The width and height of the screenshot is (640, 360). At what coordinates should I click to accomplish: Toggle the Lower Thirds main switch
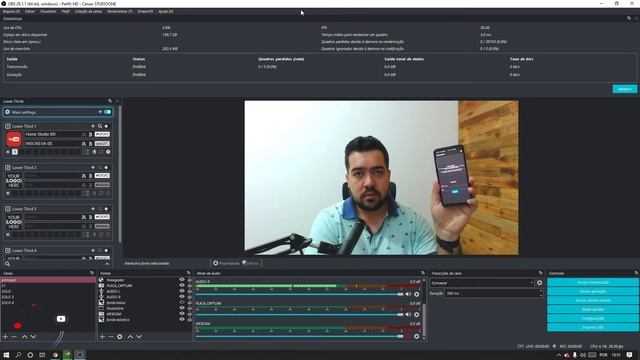click(107, 112)
